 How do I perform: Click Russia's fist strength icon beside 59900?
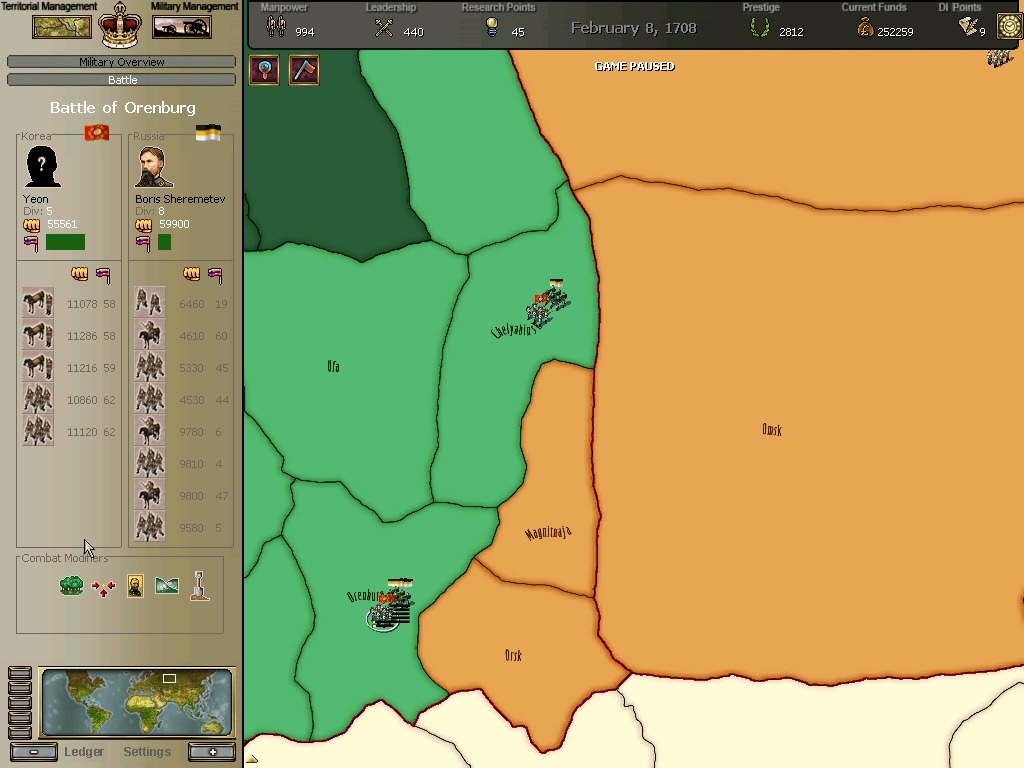(x=144, y=225)
